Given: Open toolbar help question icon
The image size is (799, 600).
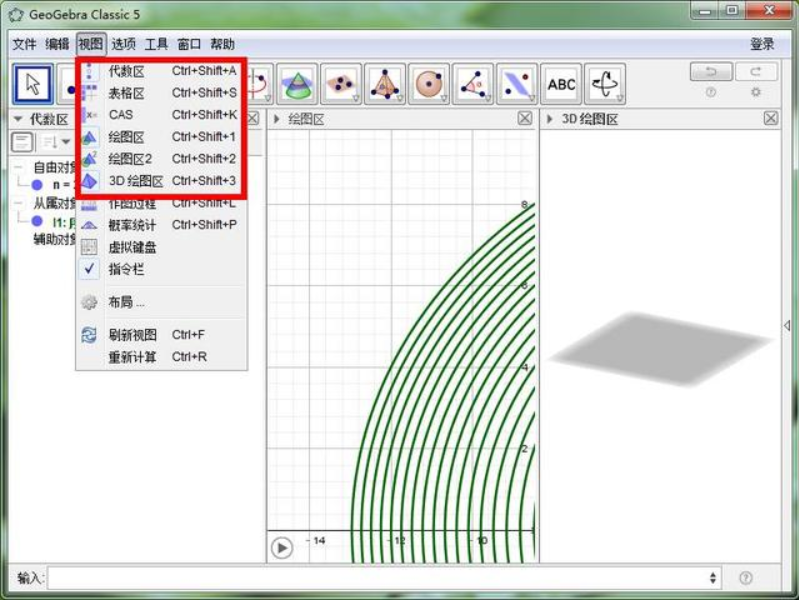Looking at the screenshot, I should [711, 92].
